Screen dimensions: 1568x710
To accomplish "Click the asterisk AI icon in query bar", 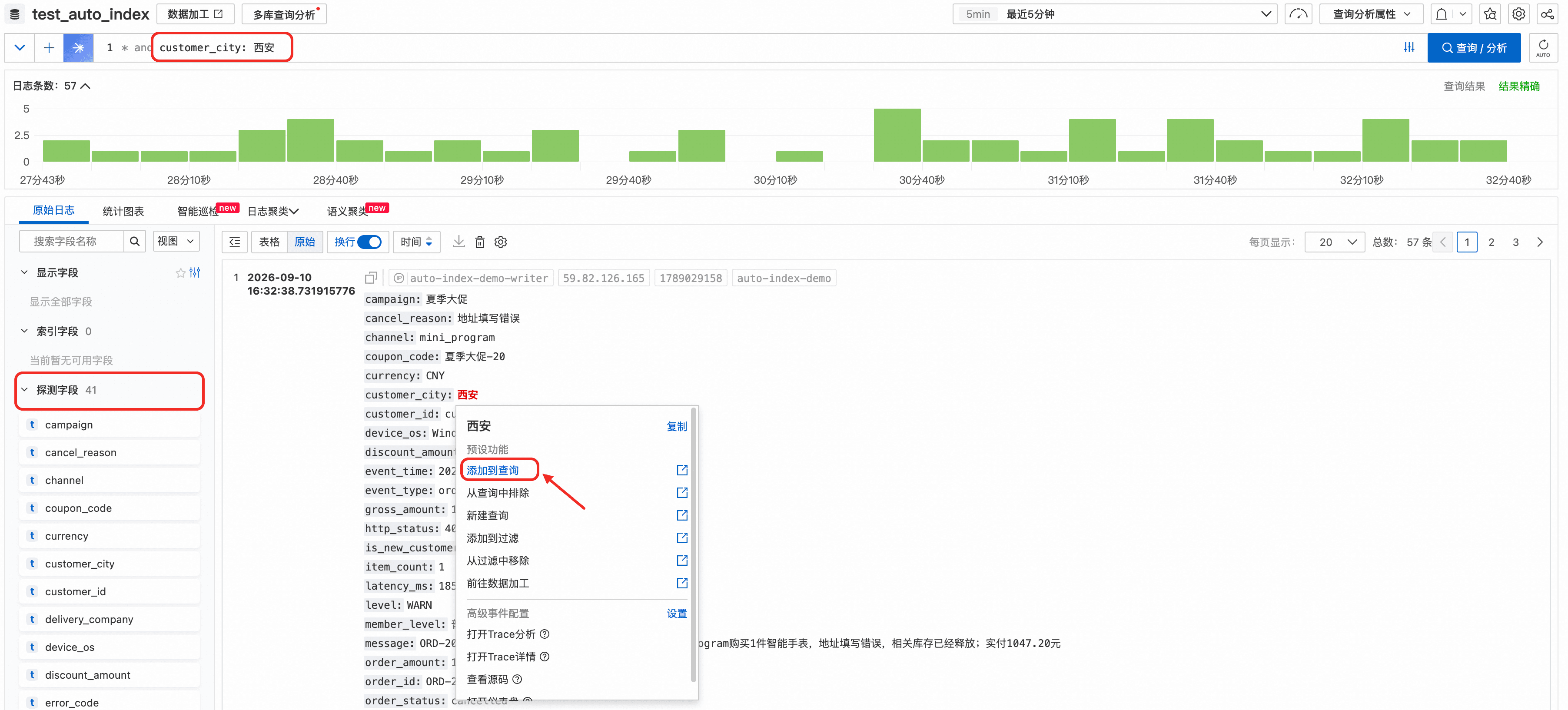I will [79, 47].
